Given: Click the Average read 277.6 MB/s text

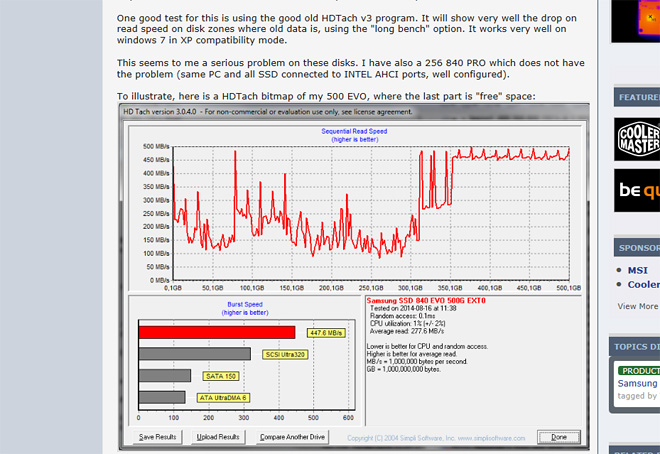Looking at the screenshot, I should point(407,331).
